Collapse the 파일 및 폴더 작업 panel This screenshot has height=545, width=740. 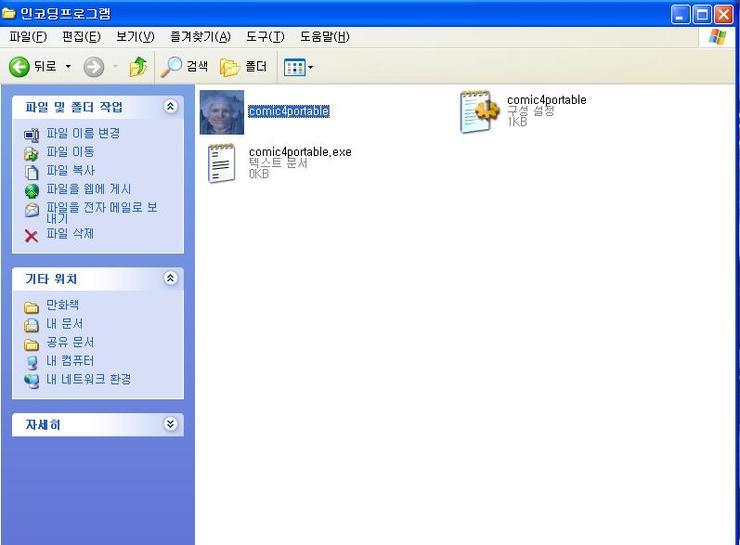coord(170,106)
